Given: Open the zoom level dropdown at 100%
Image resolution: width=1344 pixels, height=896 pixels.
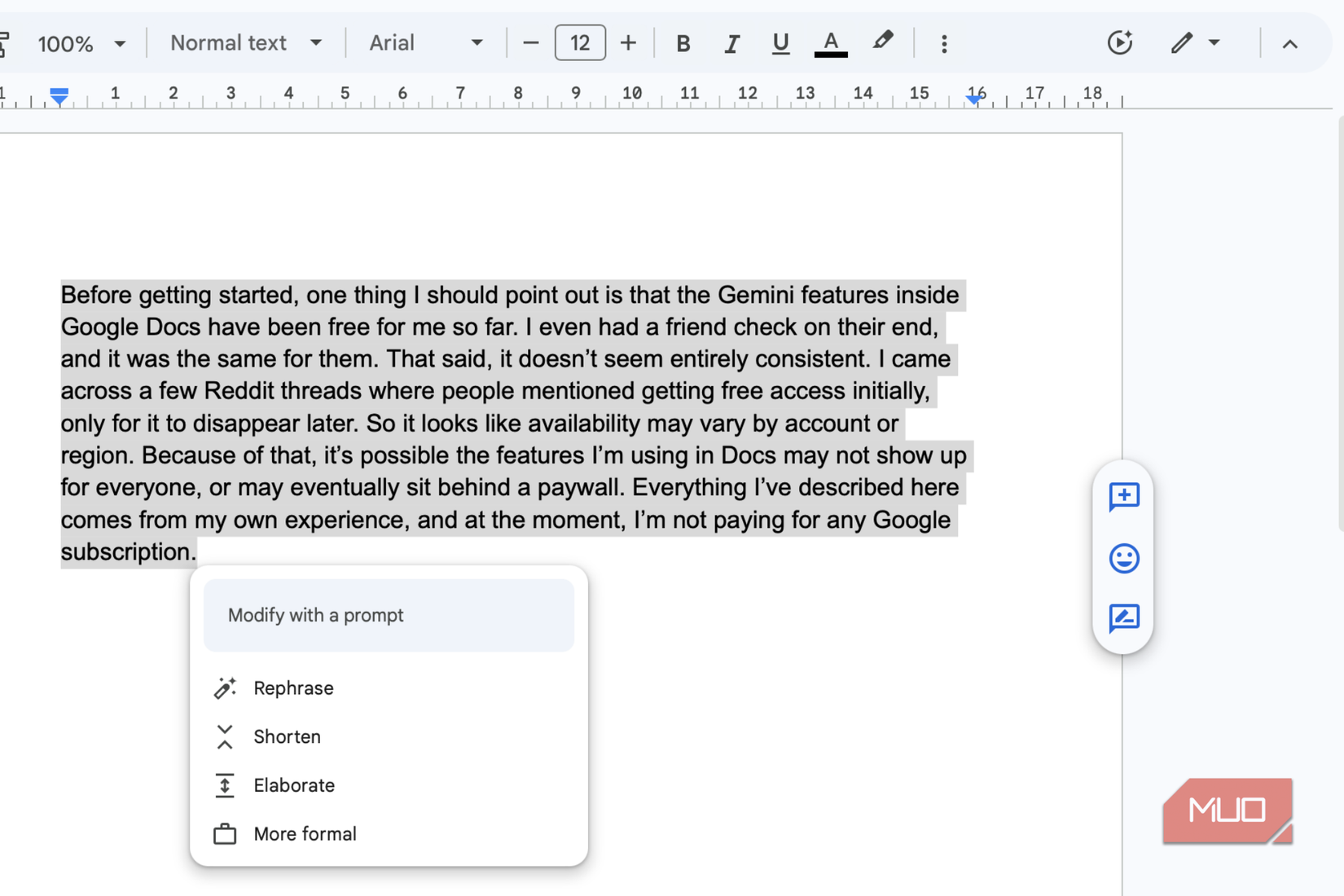Looking at the screenshot, I should 81,43.
